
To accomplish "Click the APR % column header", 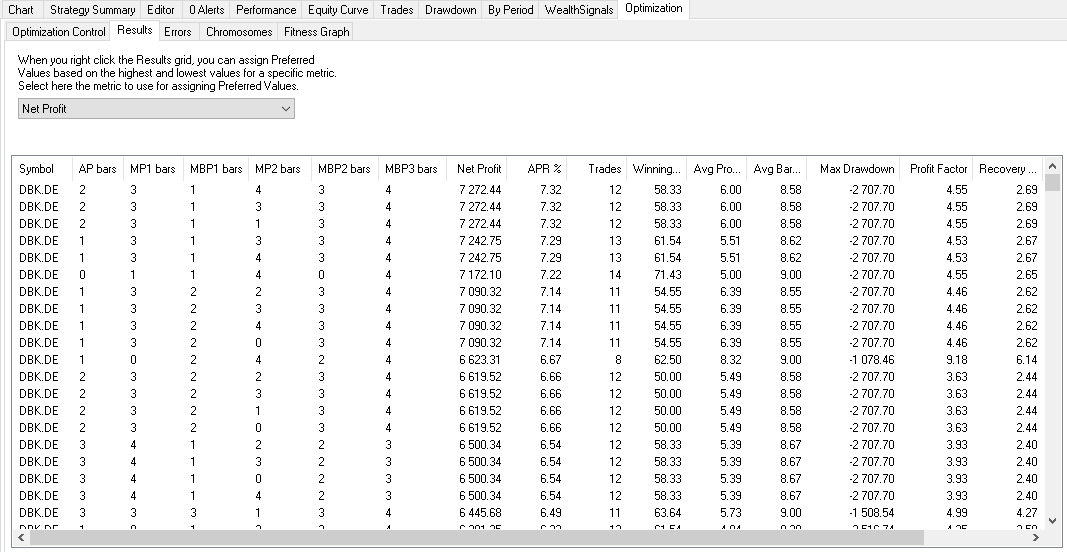I will point(544,169).
